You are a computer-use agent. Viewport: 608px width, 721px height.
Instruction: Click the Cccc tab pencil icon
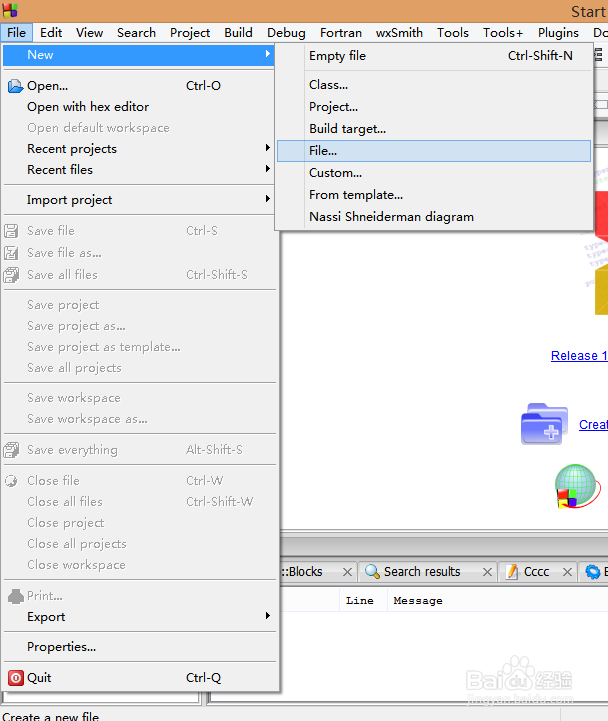coord(512,572)
